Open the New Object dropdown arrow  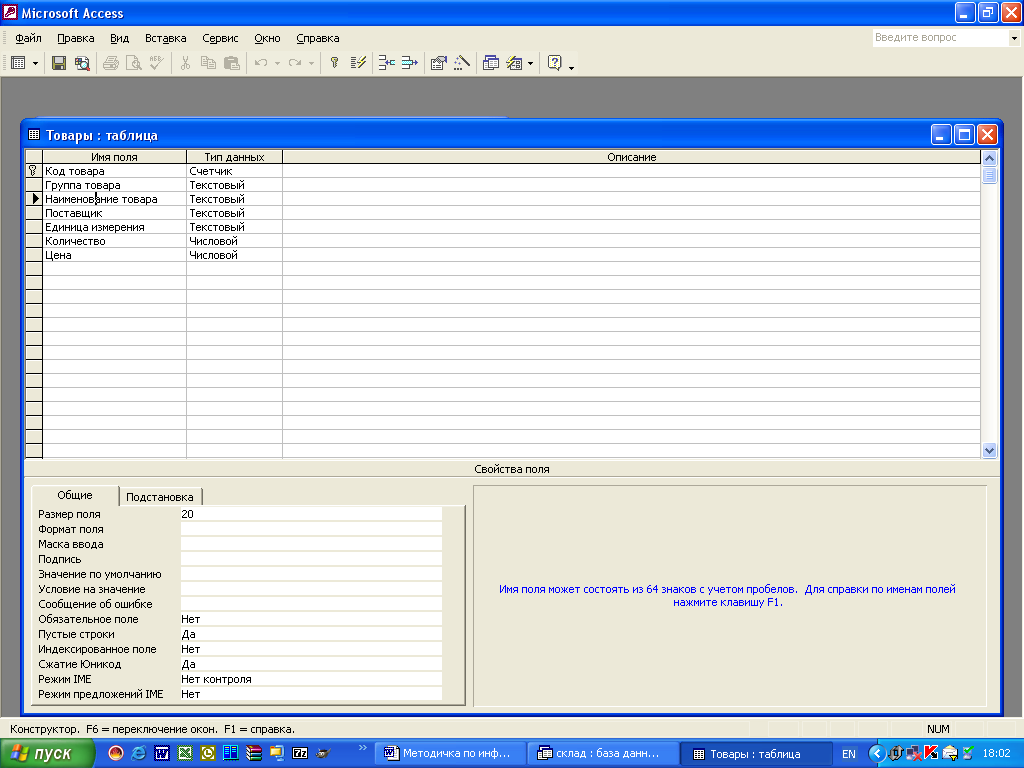click(530, 63)
